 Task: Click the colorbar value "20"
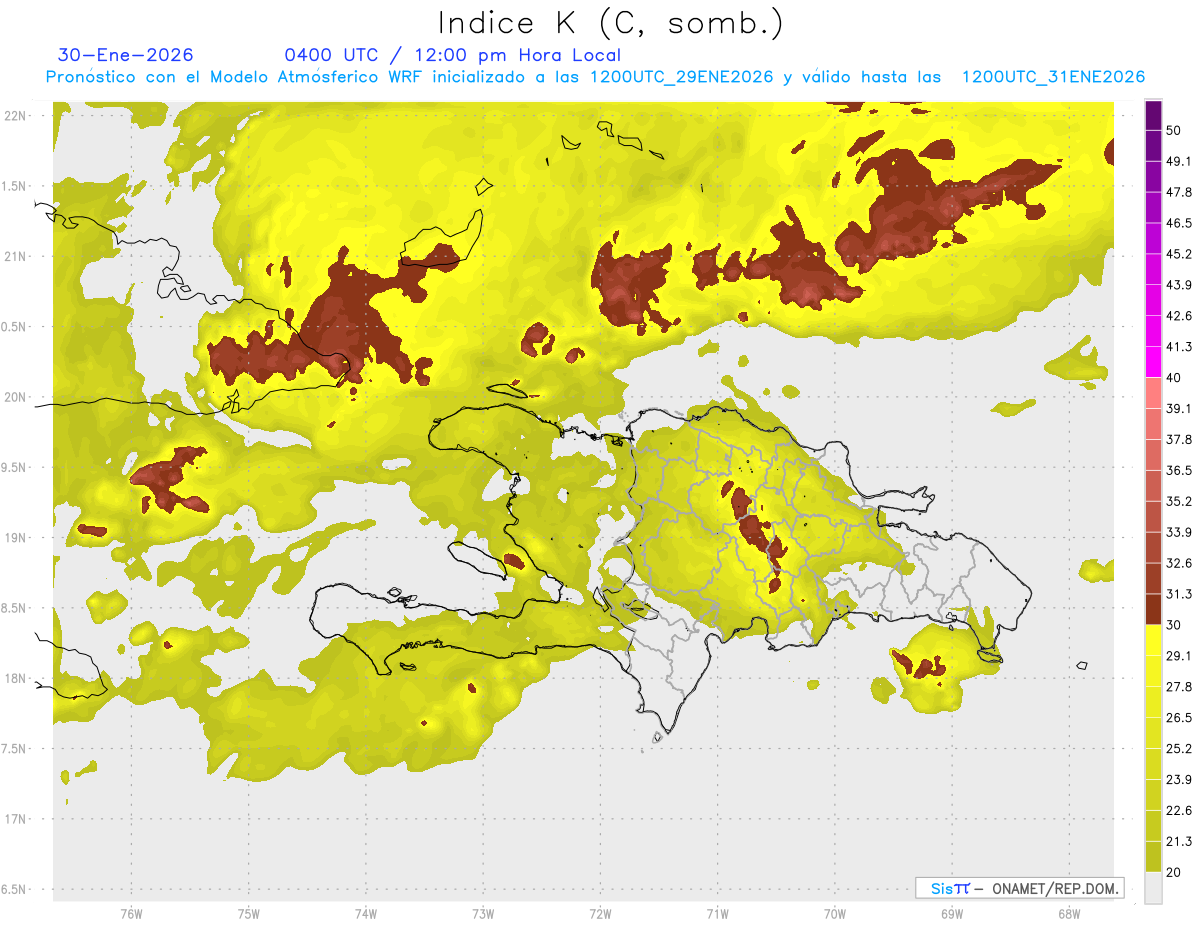click(1174, 873)
